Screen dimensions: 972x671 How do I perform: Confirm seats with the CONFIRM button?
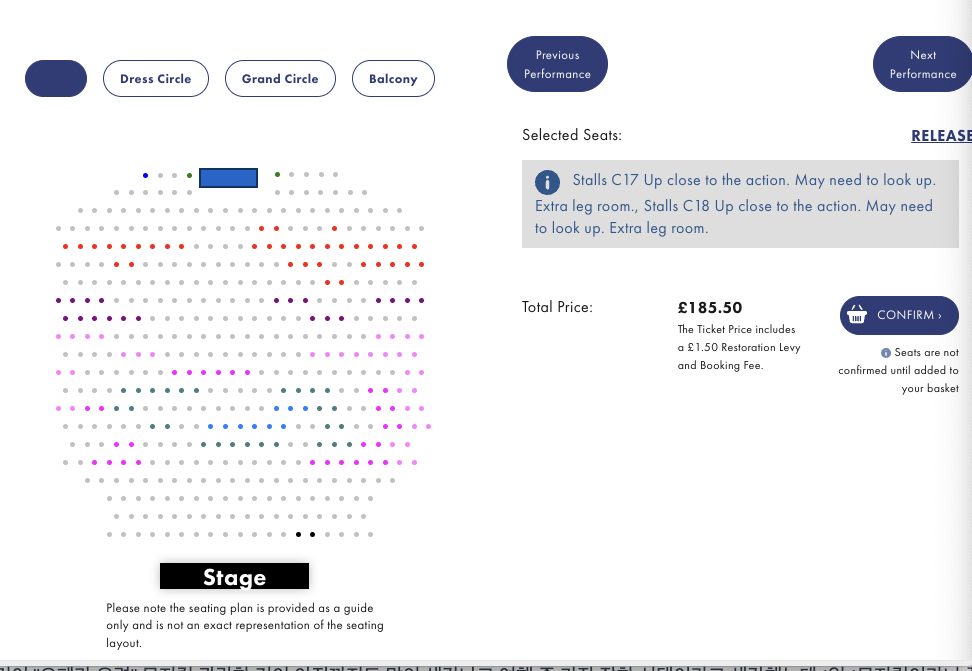point(899,316)
